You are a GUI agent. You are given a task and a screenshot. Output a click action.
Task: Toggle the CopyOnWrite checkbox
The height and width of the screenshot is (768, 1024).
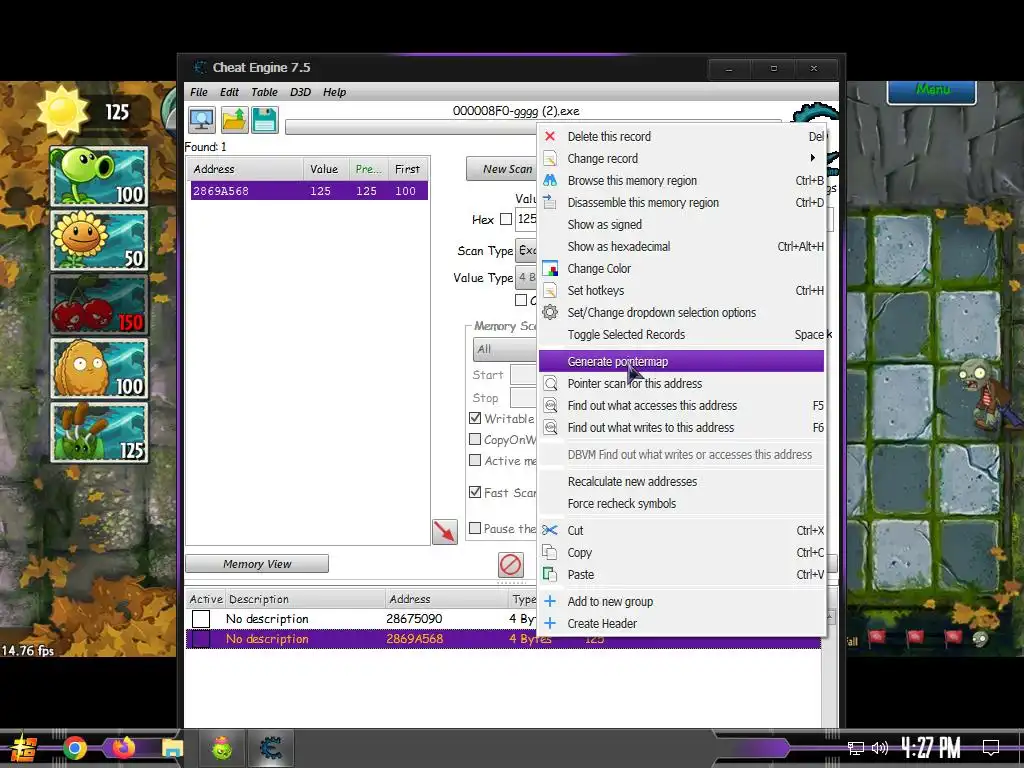tap(475, 439)
